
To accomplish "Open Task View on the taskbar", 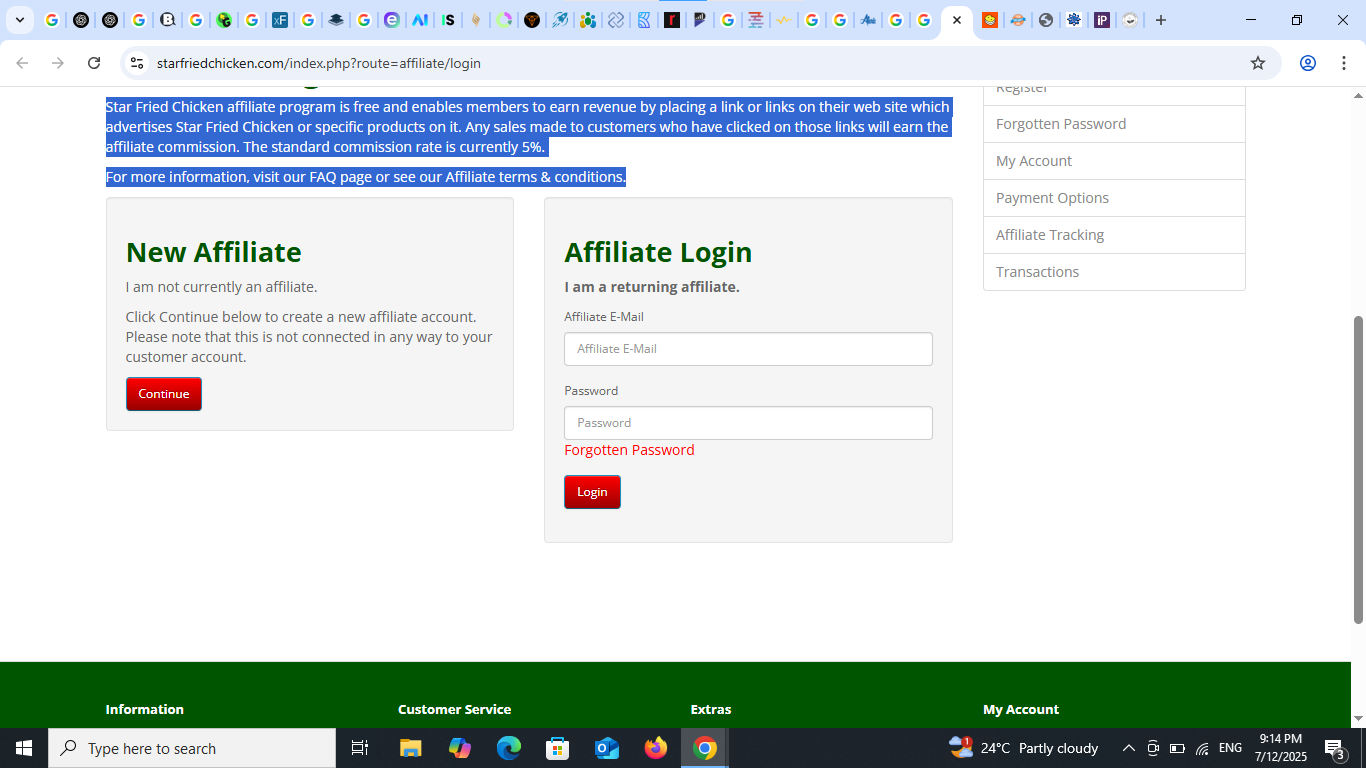I will (x=360, y=748).
